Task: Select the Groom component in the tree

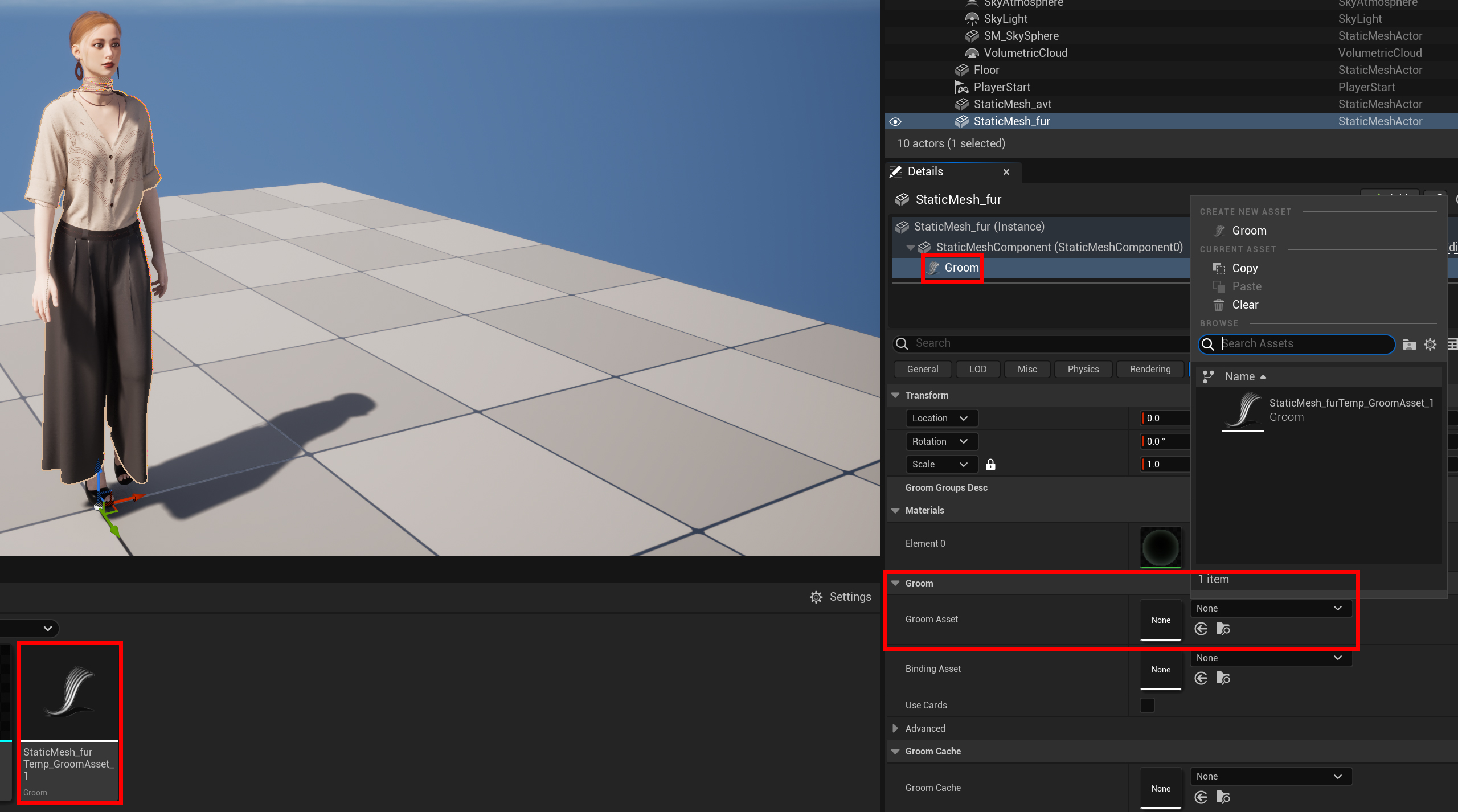Action: (x=961, y=268)
